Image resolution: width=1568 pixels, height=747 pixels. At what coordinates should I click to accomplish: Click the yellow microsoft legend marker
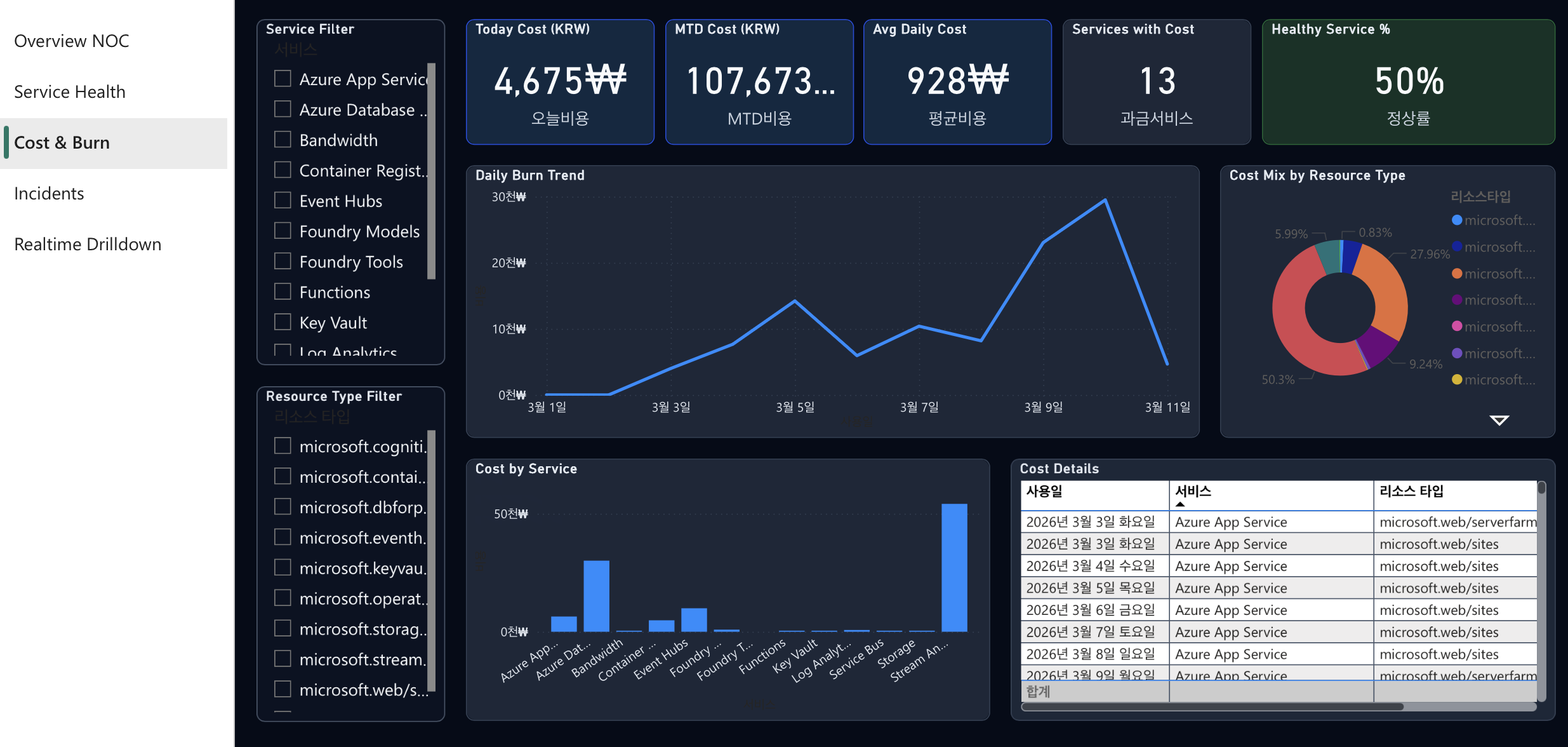[1458, 379]
